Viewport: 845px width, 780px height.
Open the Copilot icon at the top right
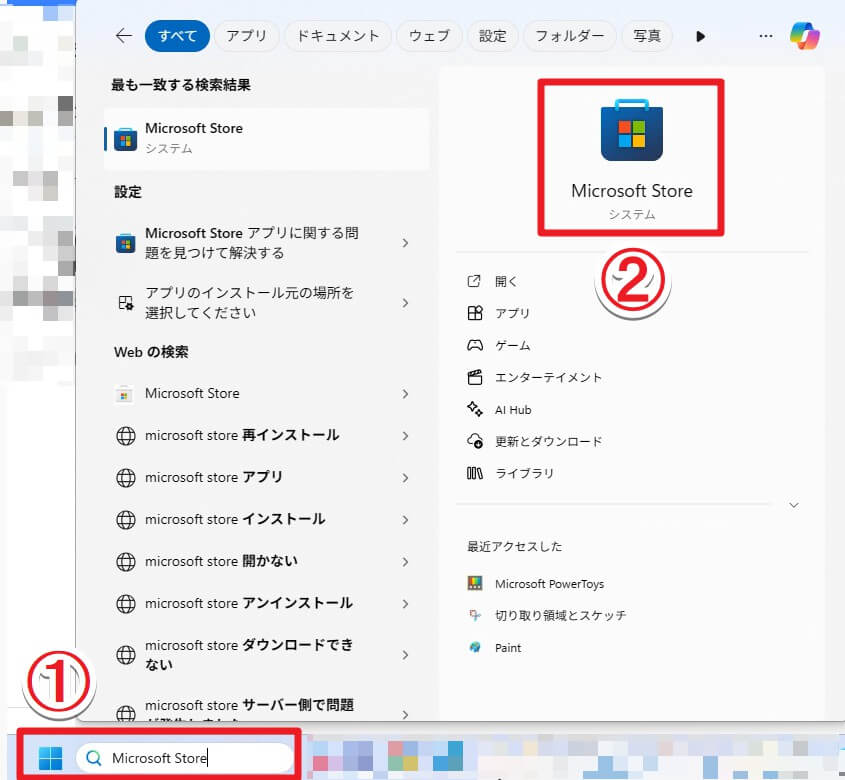(805, 36)
